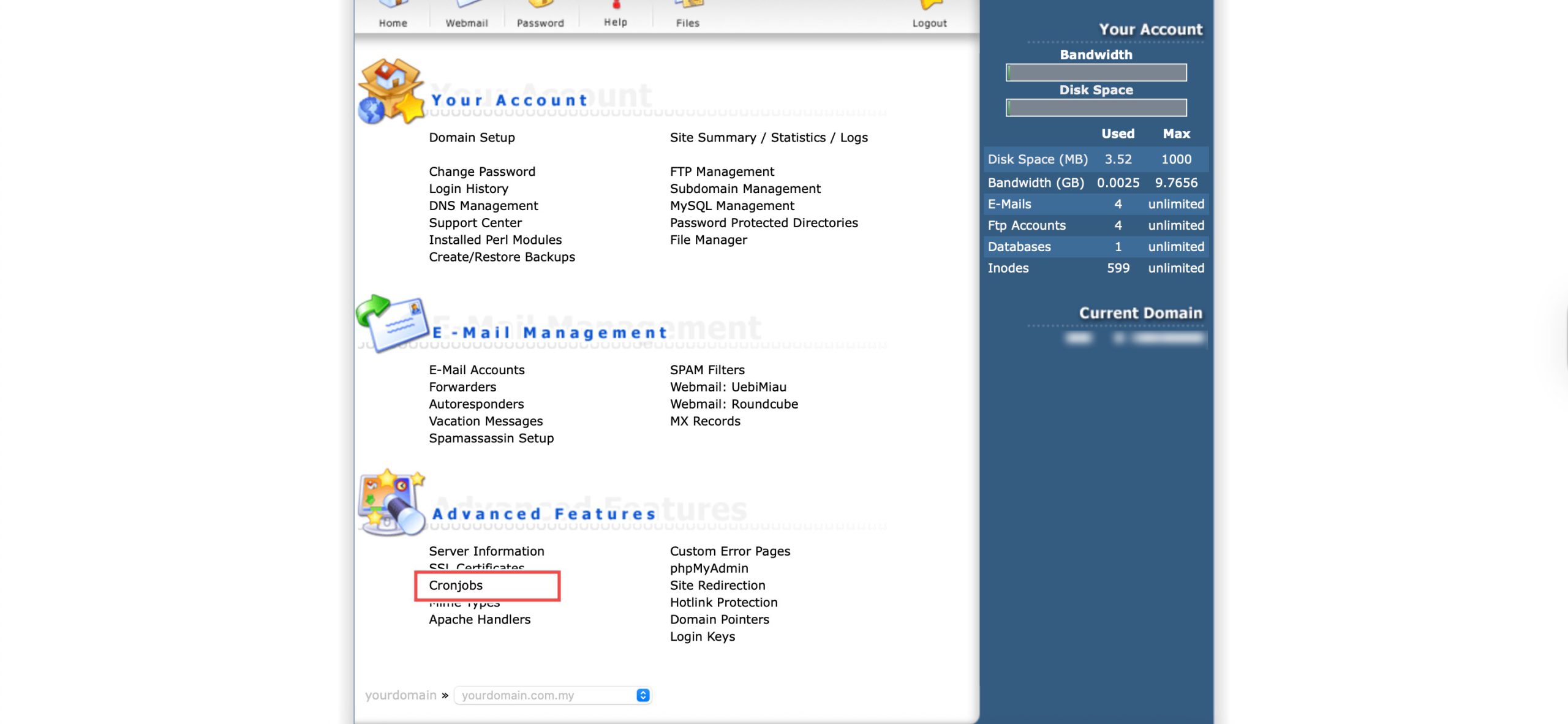
Task: Click the Your Account section icon
Action: tap(391, 92)
